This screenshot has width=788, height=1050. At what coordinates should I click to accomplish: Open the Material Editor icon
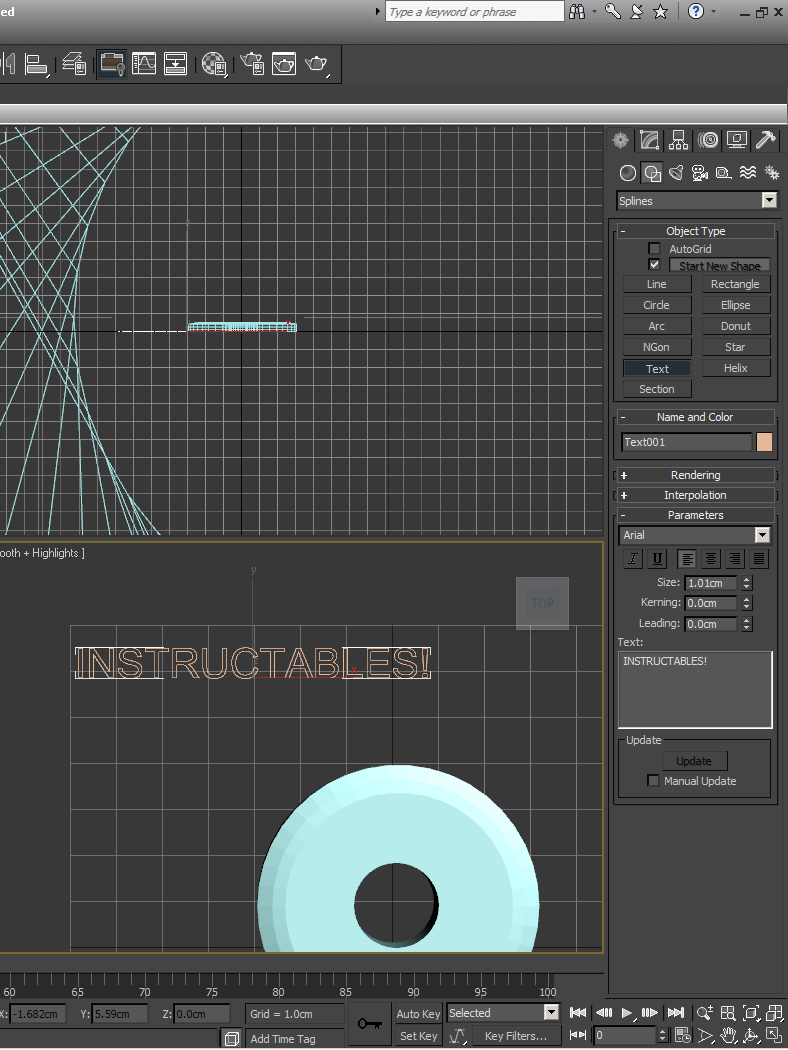[x=214, y=64]
